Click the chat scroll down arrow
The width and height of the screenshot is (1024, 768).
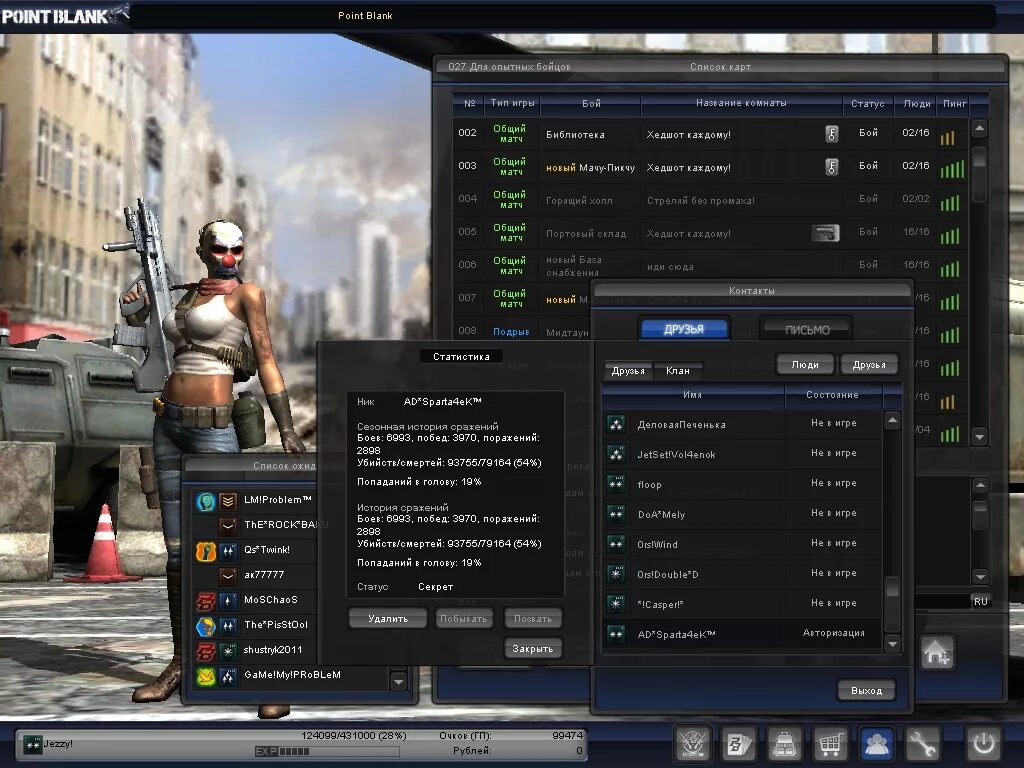980,576
